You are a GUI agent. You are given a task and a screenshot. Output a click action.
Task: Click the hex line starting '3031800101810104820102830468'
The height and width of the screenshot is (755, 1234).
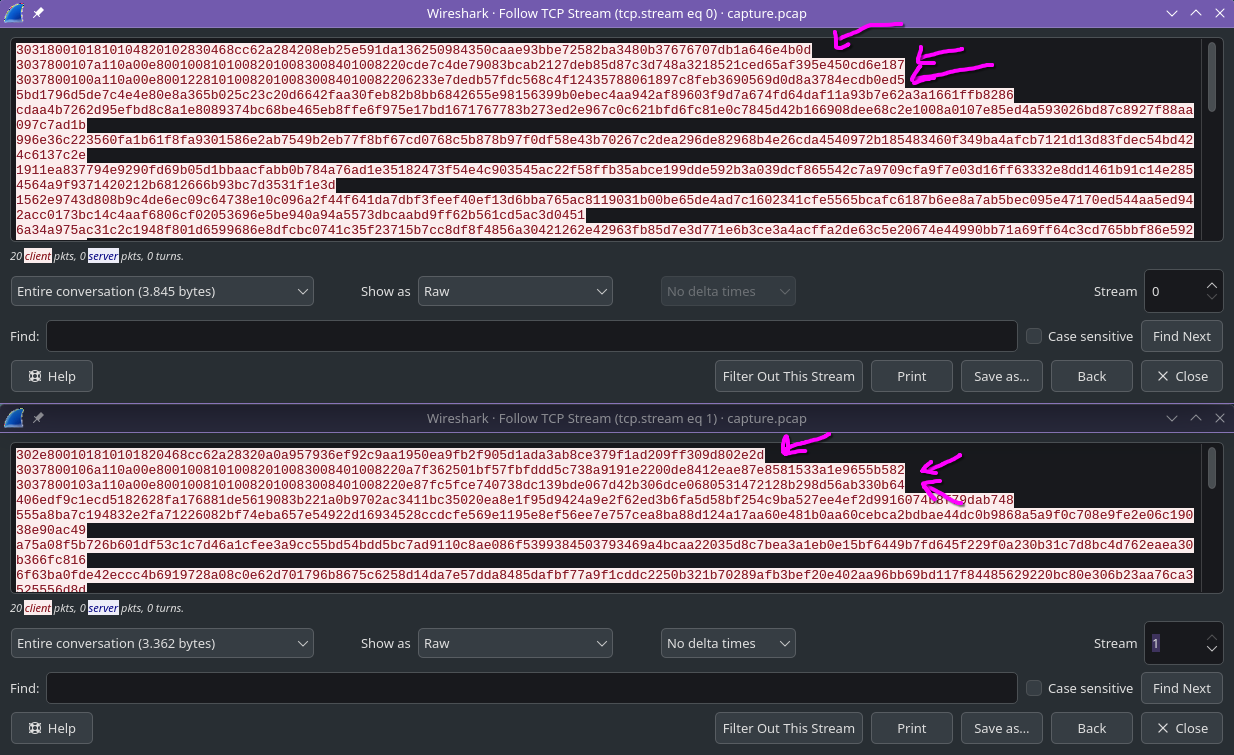[414, 48]
